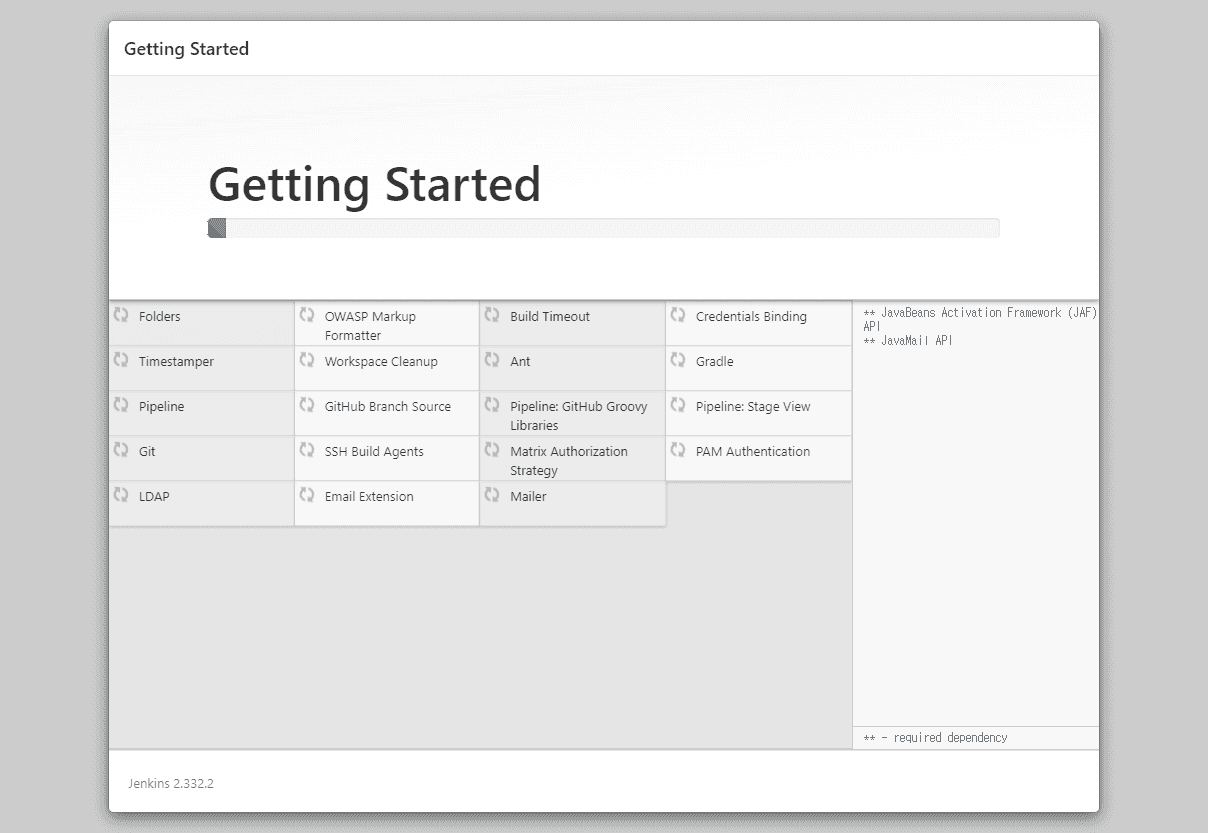Click the spinner icon next to Gradle
Screen dimensions: 1208x833
(678, 360)
